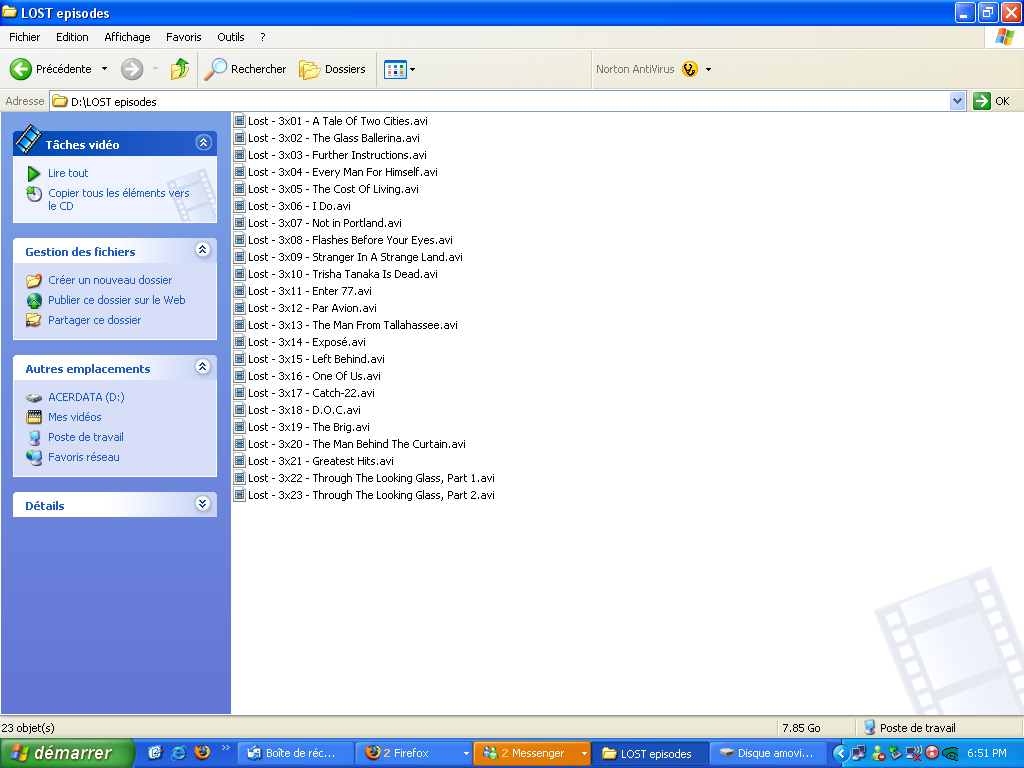This screenshot has width=1024, height=768.
Task: Collapse the Gestion des fichiers panel
Action: click(x=203, y=251)
